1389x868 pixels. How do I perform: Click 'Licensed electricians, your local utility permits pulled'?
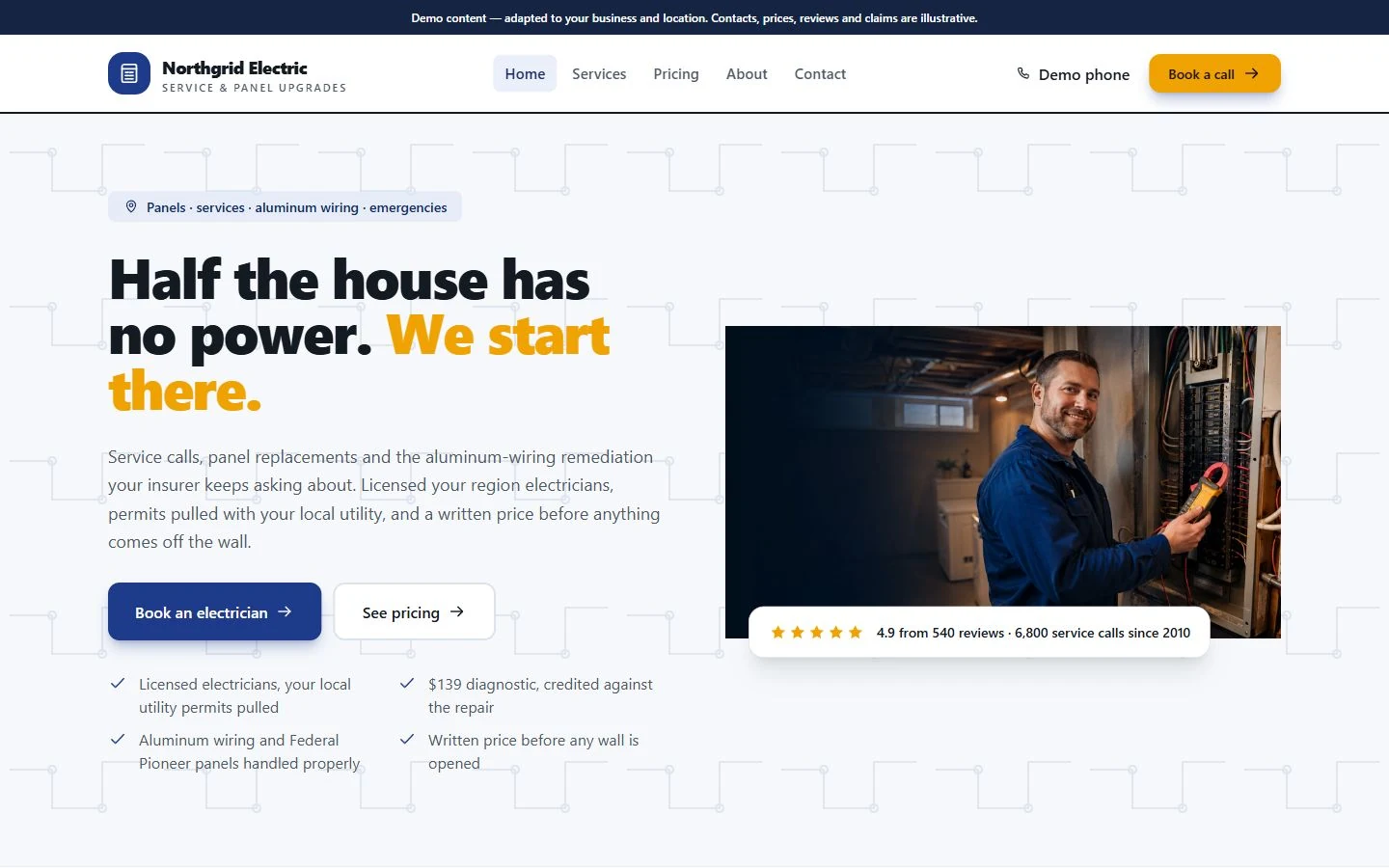[x=245, y=695]
